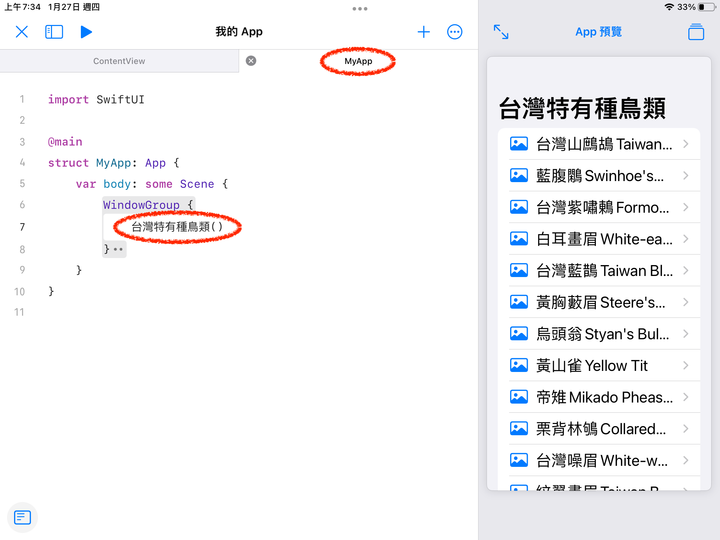Screen dimensions: 720x540
Task: Click image icon beside 藍腹鷴
Action: (x=519, y=175)
